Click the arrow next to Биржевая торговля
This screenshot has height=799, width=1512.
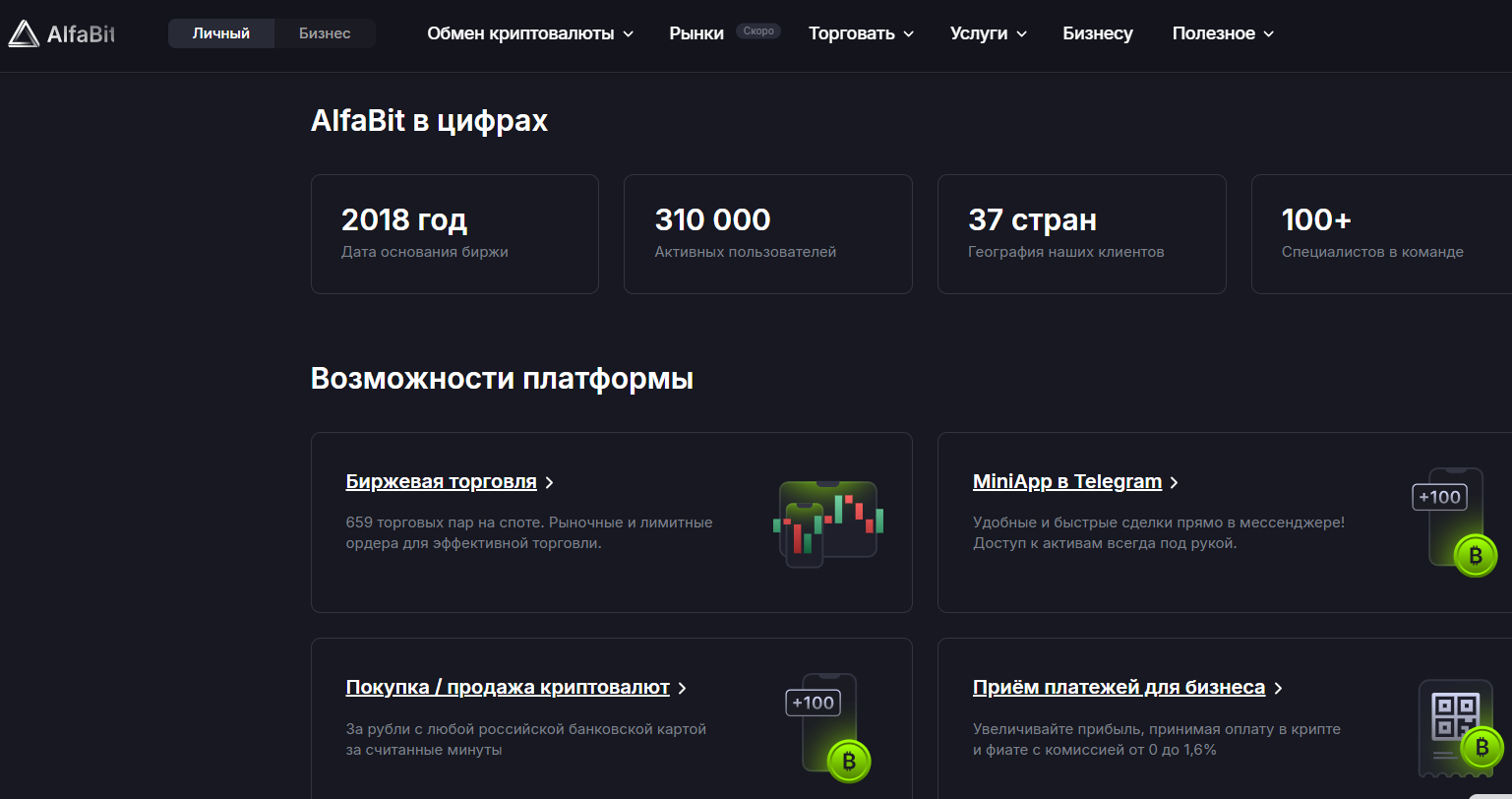click(550, 482)
